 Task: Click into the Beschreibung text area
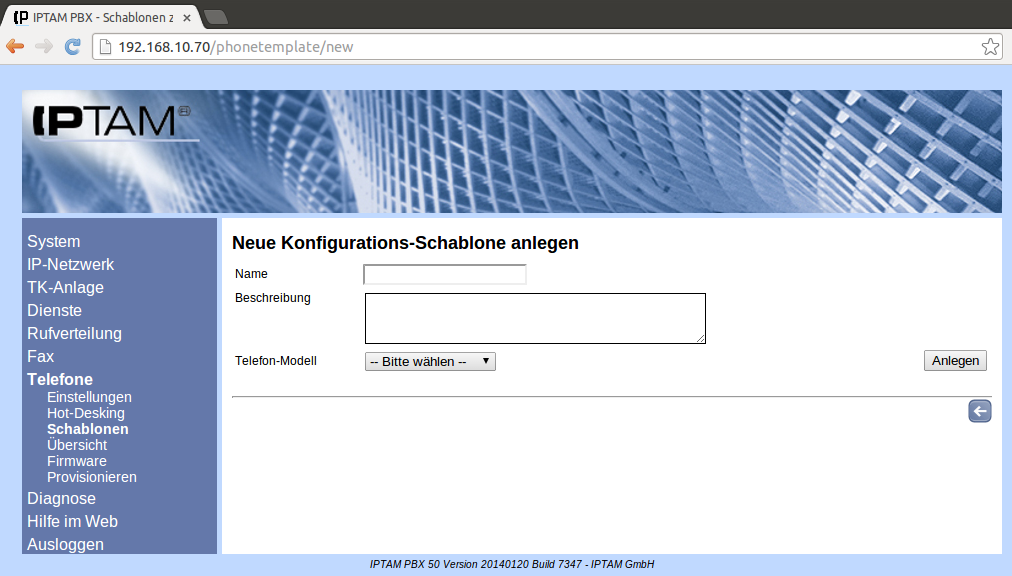pos(535,318)
